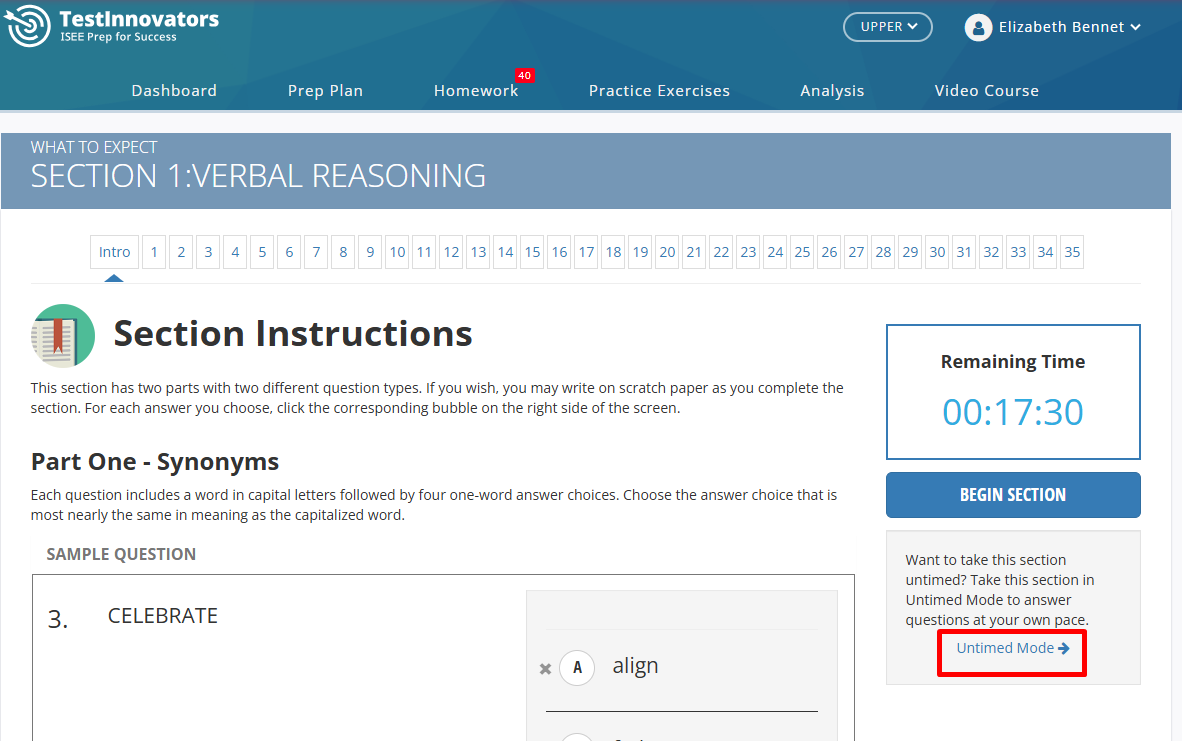Screen dimensions: 1182x741
Task: Jump to question 5
Action: click(x=262, y=252)
